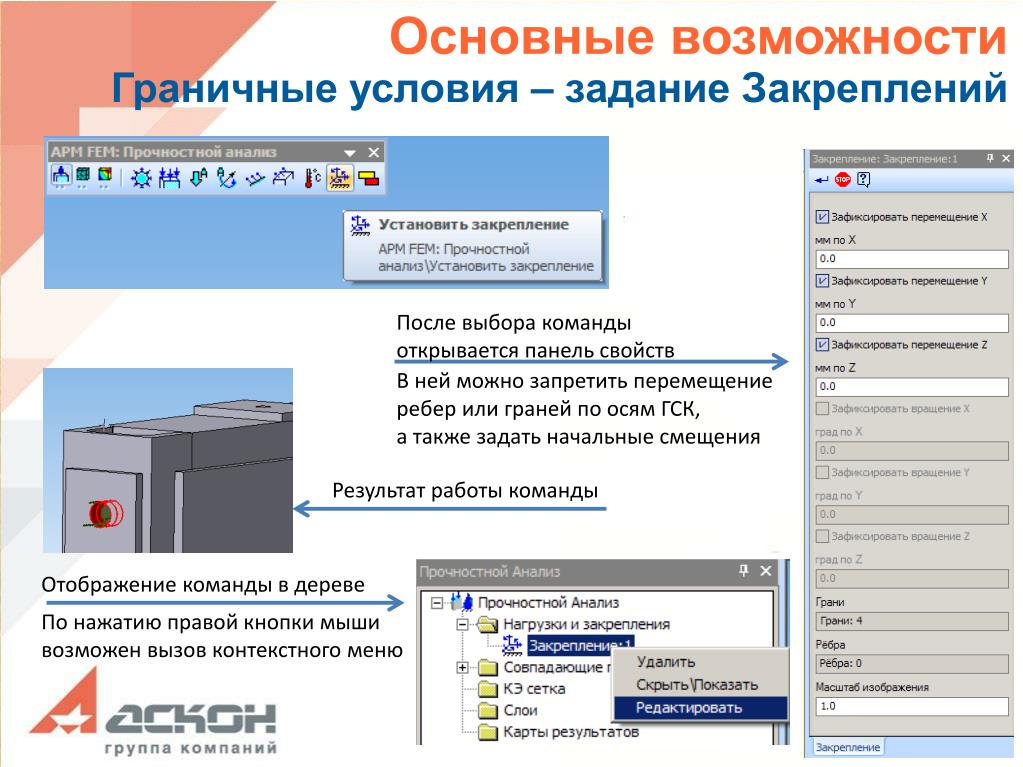This screenshot has height=767, width=1023.
Task: Click the blue return arrow in Закрепление panel
Action: click(x=821, y=179)
